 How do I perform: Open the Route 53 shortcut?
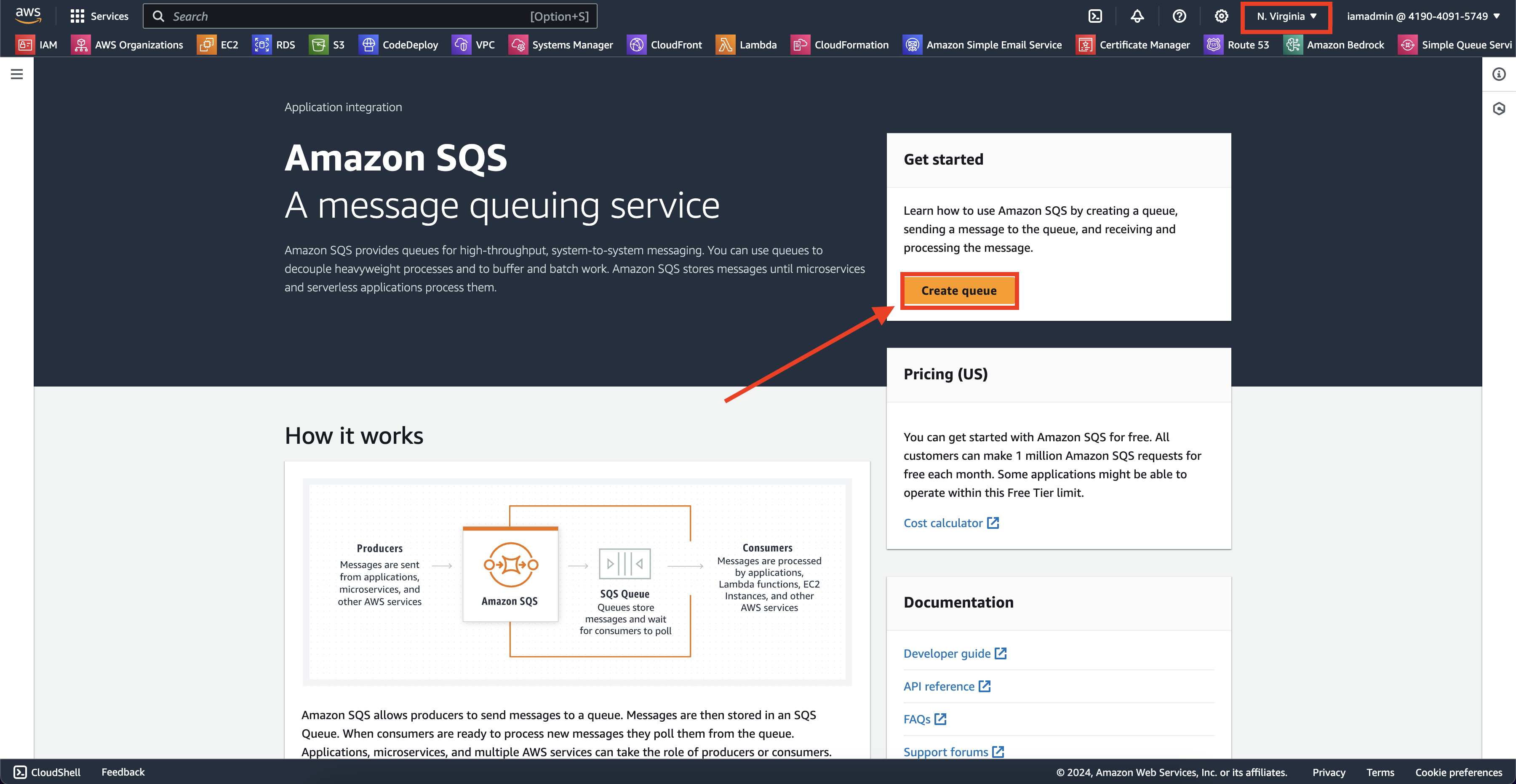(x=1236, y=45)
